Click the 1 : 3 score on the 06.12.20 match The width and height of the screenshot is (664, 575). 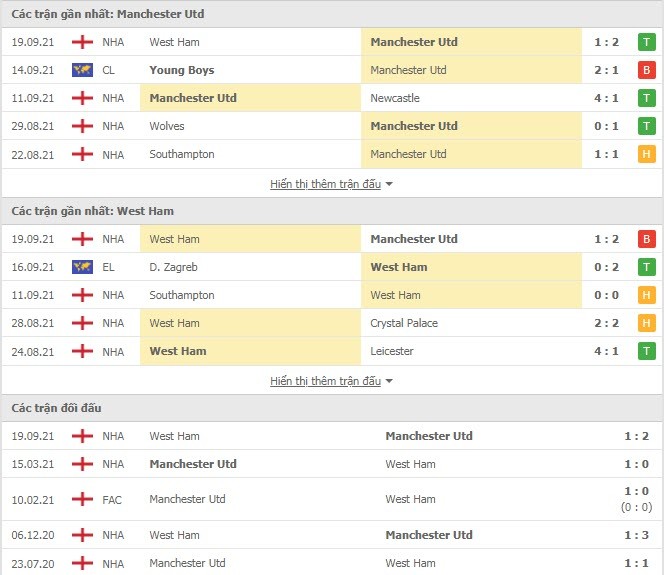pyautogui.click(x=636, y=535)
